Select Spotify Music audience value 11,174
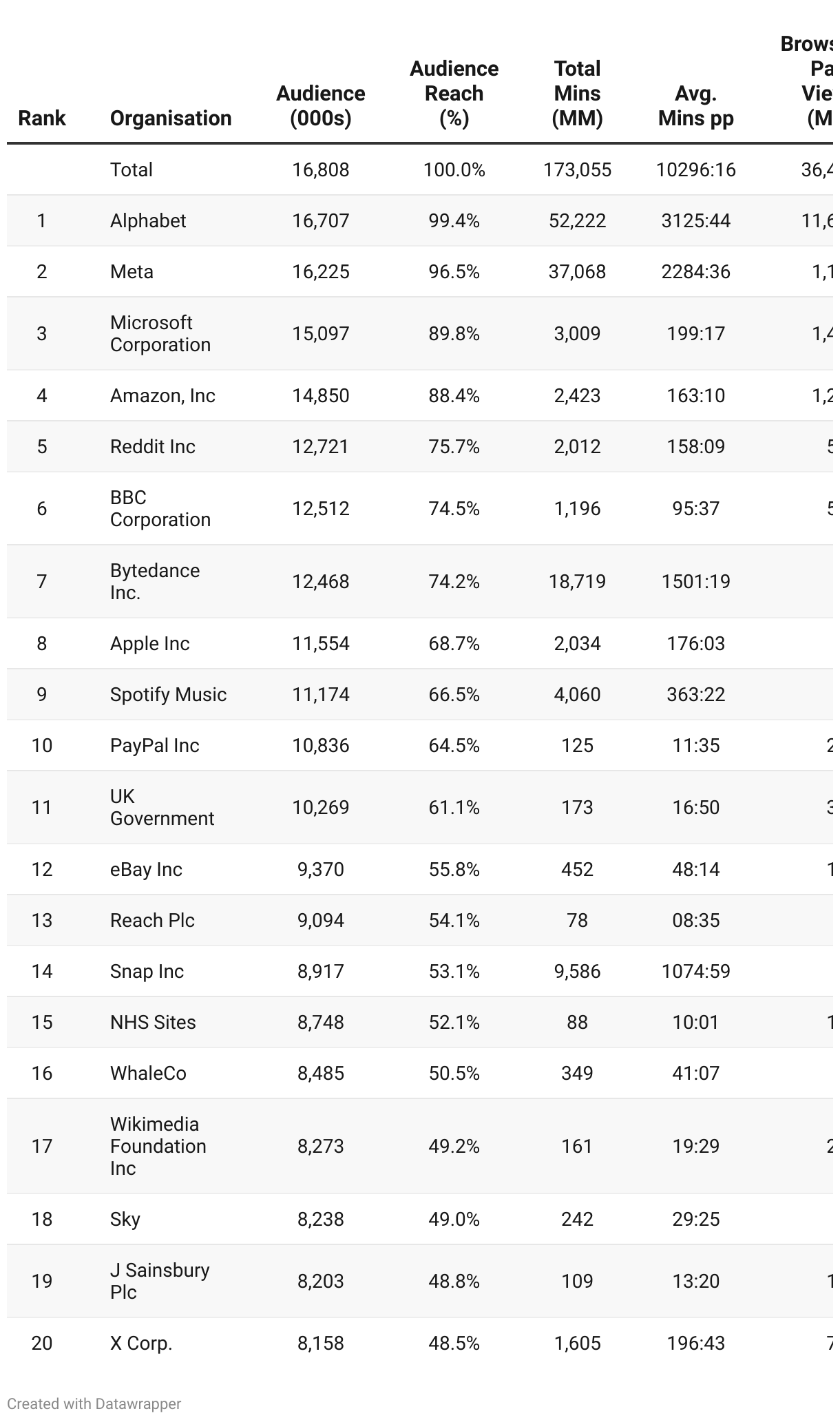 click(x=320, y=694)
